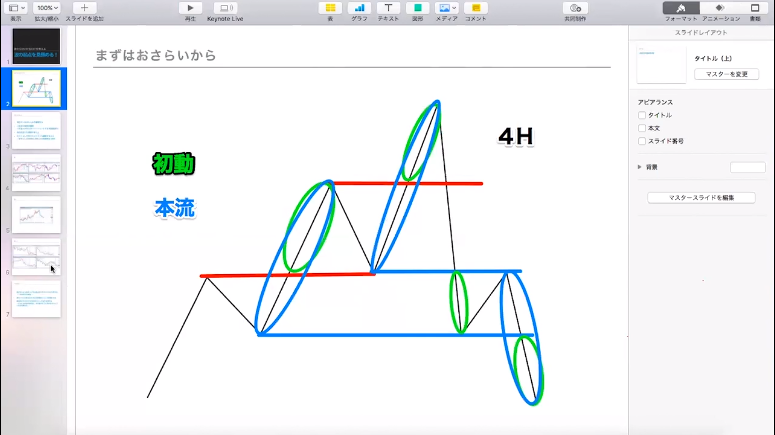
Task: Add a text box with テキスト icon
Action: tap(387, 8)
